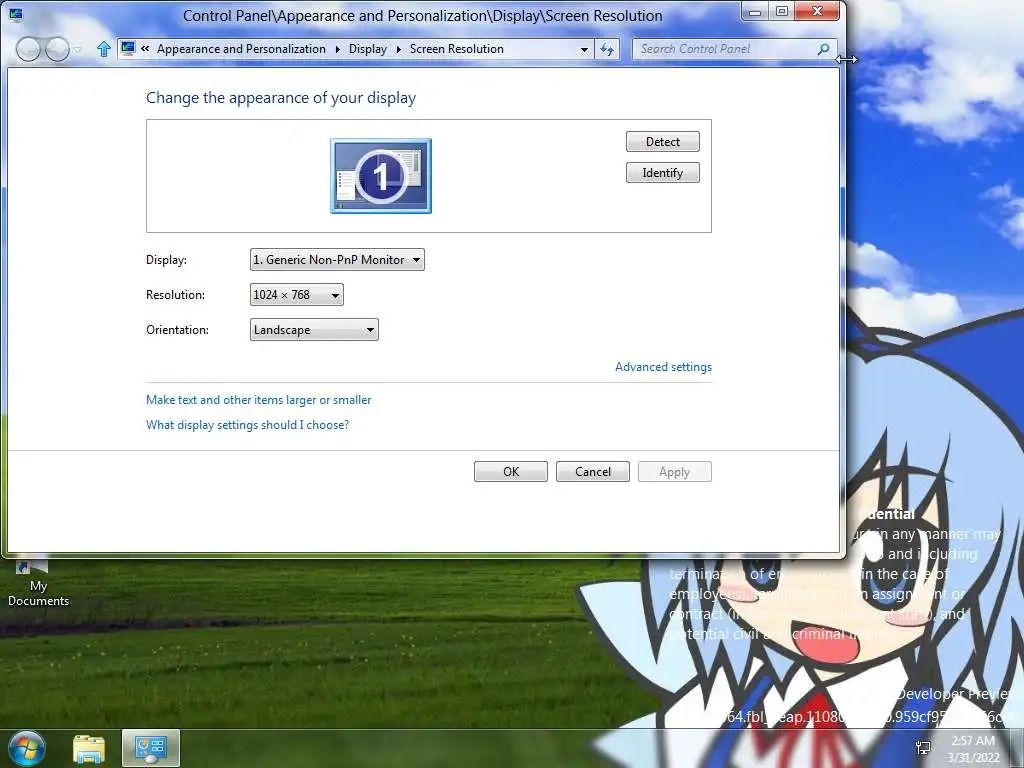
Task: Open the Start orb on taskbar
Action: click(x=26, y=748)
